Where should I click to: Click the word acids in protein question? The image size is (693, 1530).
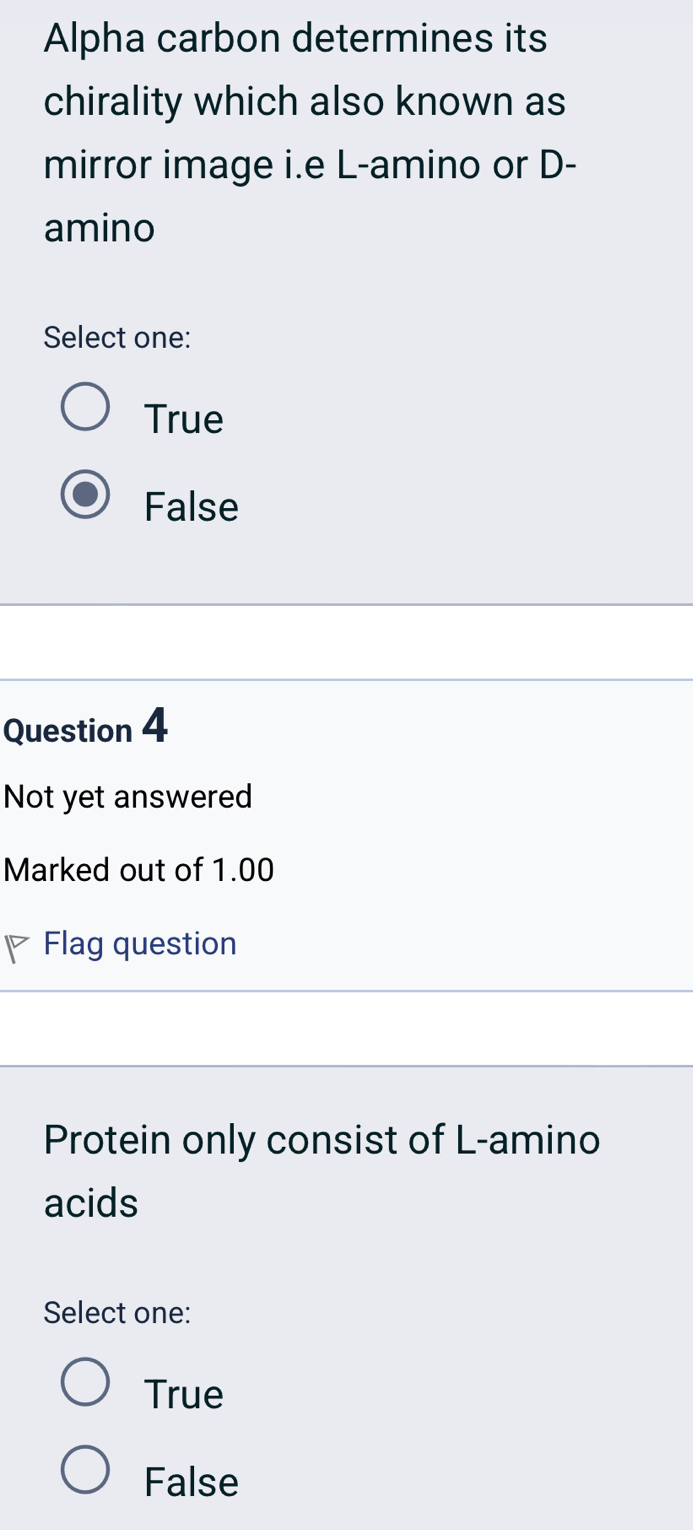click(91, 1202)
